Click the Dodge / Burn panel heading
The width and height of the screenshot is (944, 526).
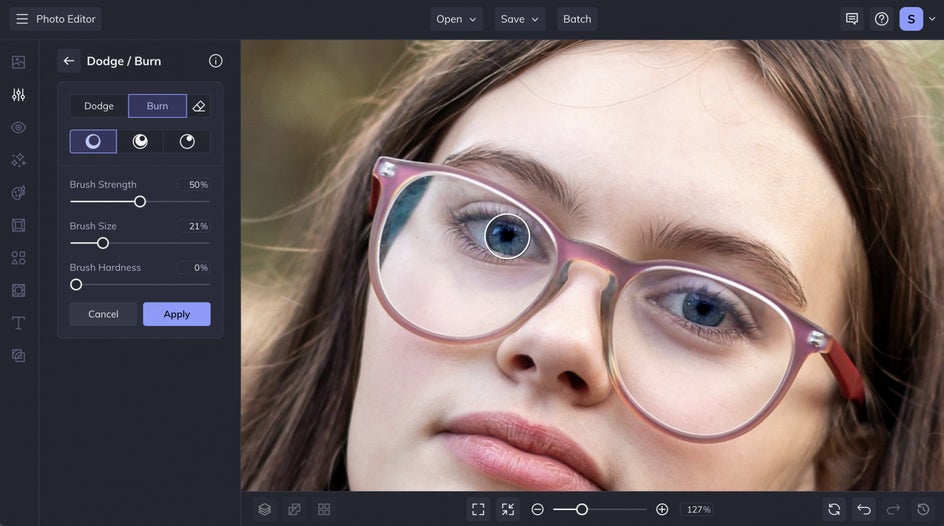(123, 61)
